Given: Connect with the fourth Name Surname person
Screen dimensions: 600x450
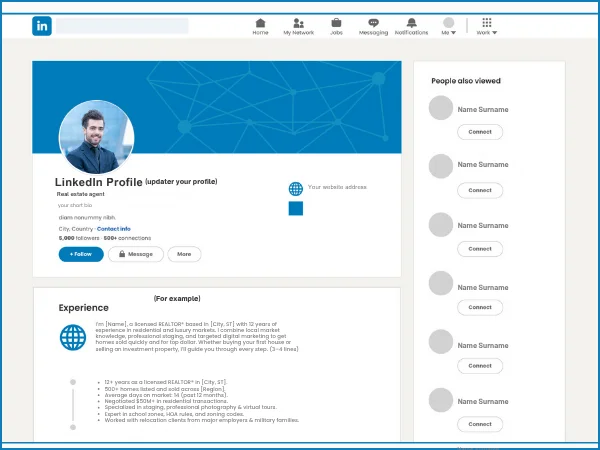Looking at the screenshot, I should (x=480, y=308).
